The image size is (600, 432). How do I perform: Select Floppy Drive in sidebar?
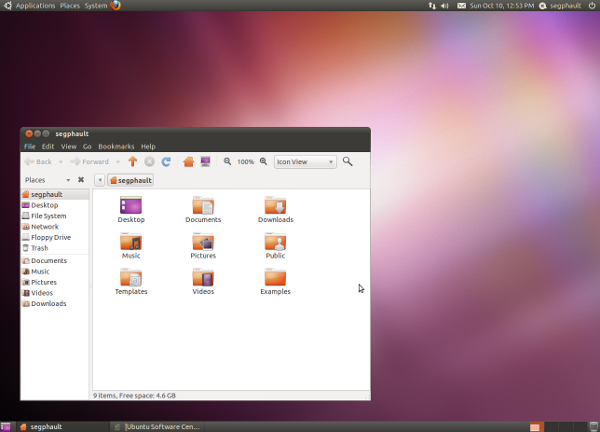tap(55, 237)
